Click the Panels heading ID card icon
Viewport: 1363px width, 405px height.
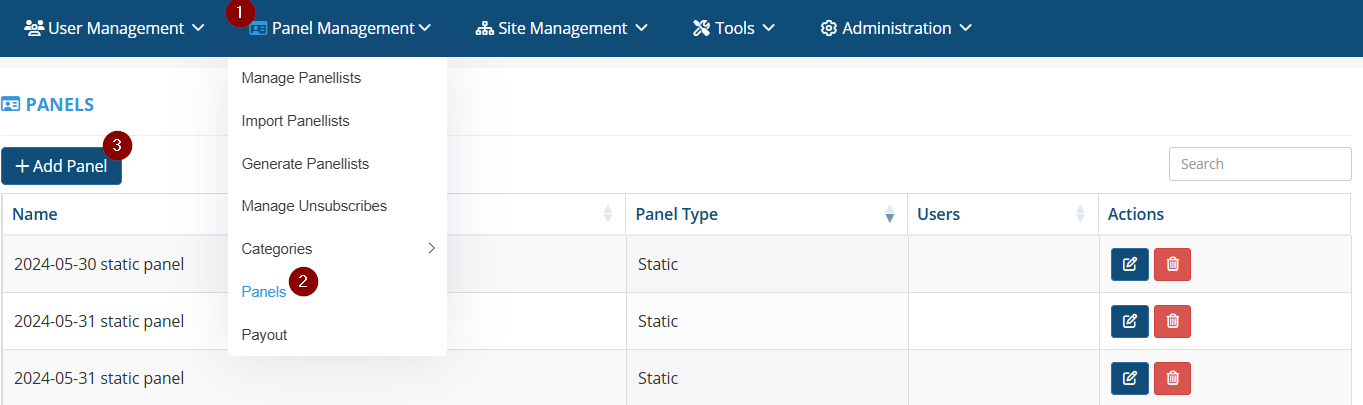tap(11, 104)
